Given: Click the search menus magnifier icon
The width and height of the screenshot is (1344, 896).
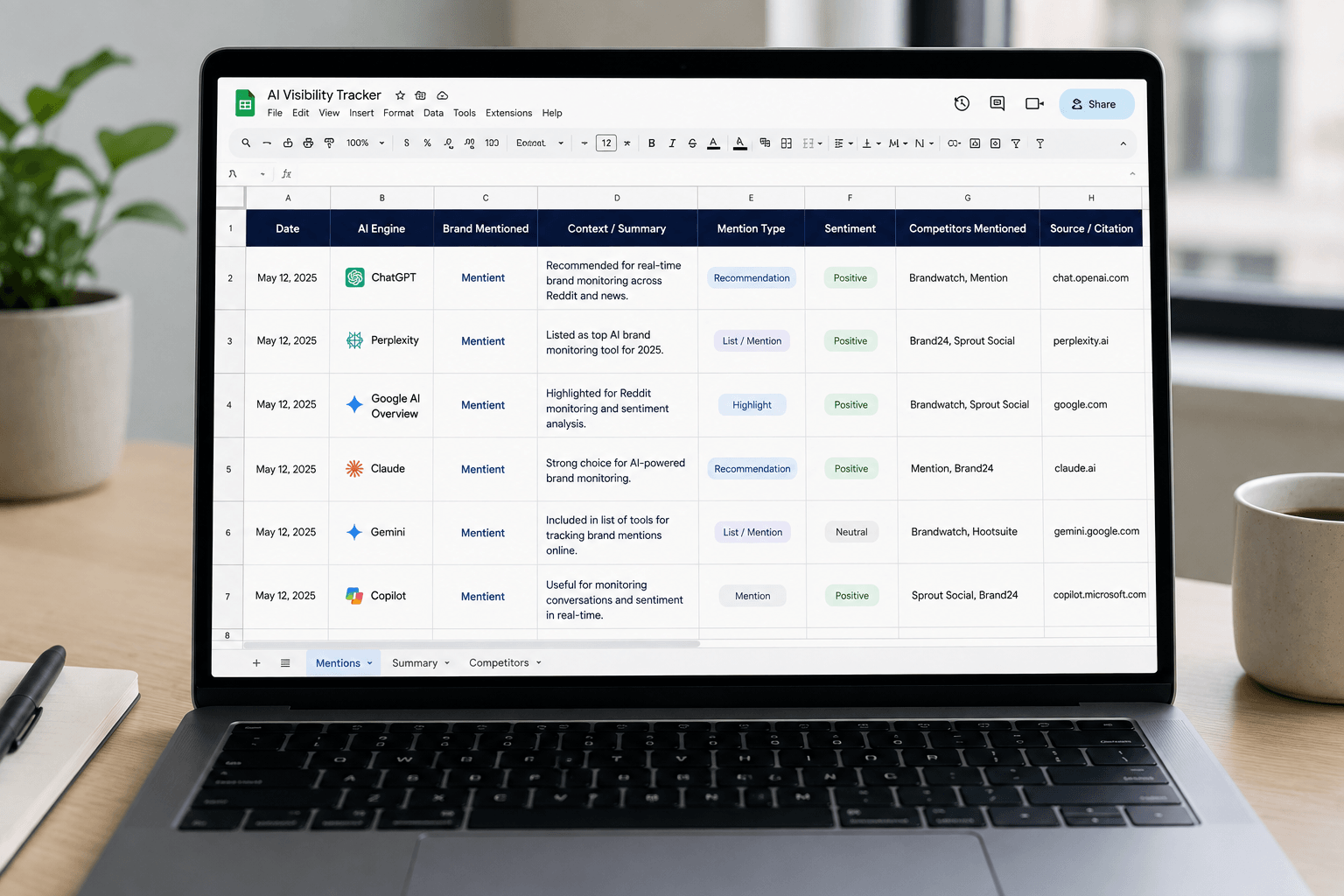Looking at the screenshot, I should click(246, 143).
